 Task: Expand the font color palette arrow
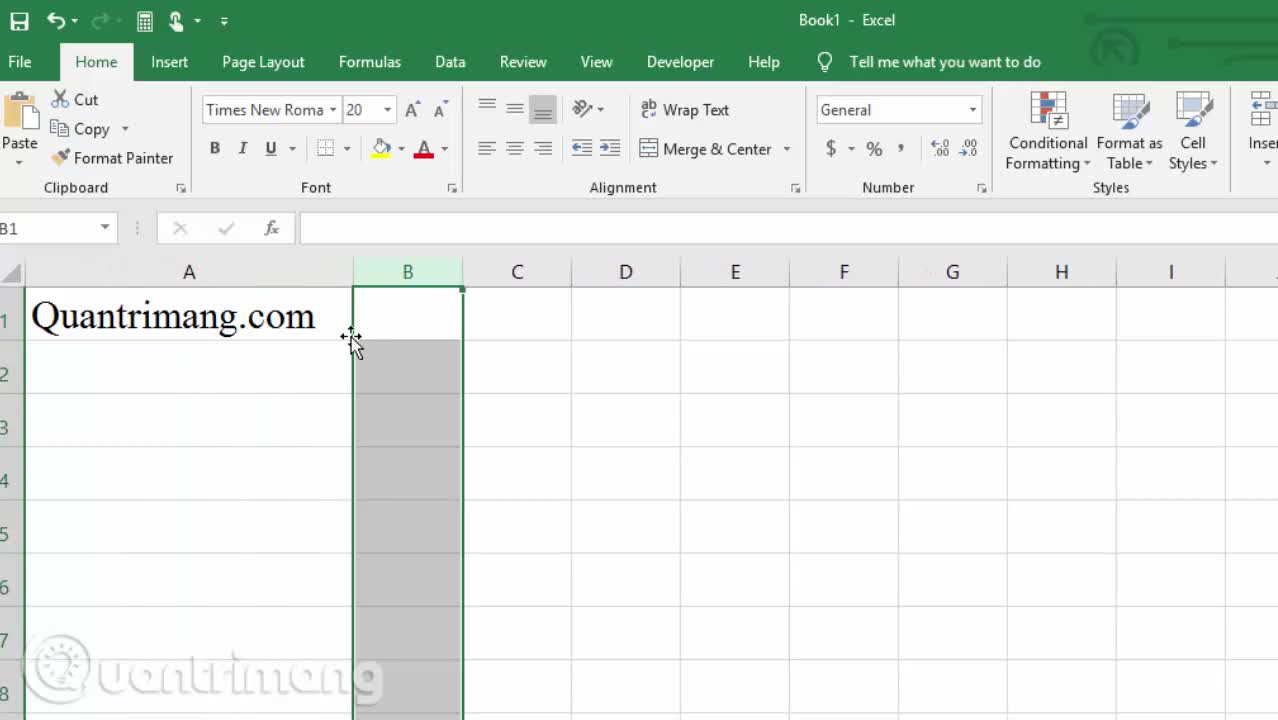(x=445, y=149)
